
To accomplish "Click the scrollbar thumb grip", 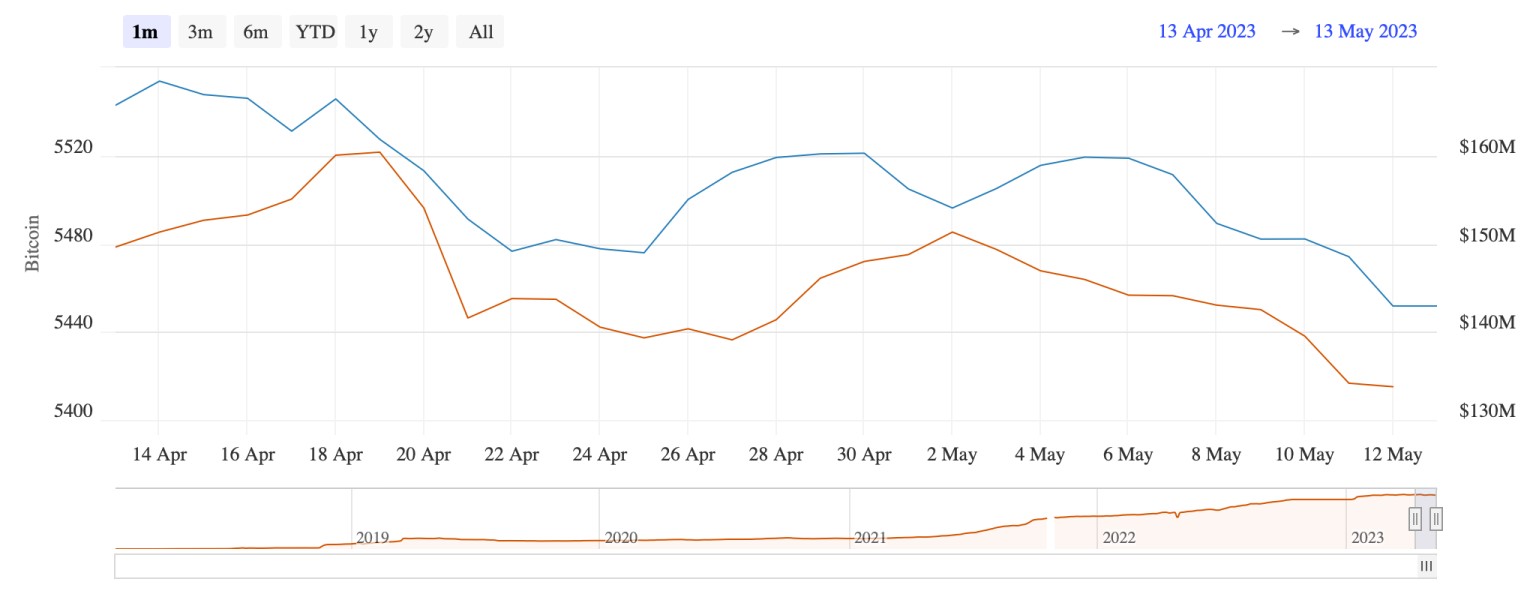I will click(1426, 566).
